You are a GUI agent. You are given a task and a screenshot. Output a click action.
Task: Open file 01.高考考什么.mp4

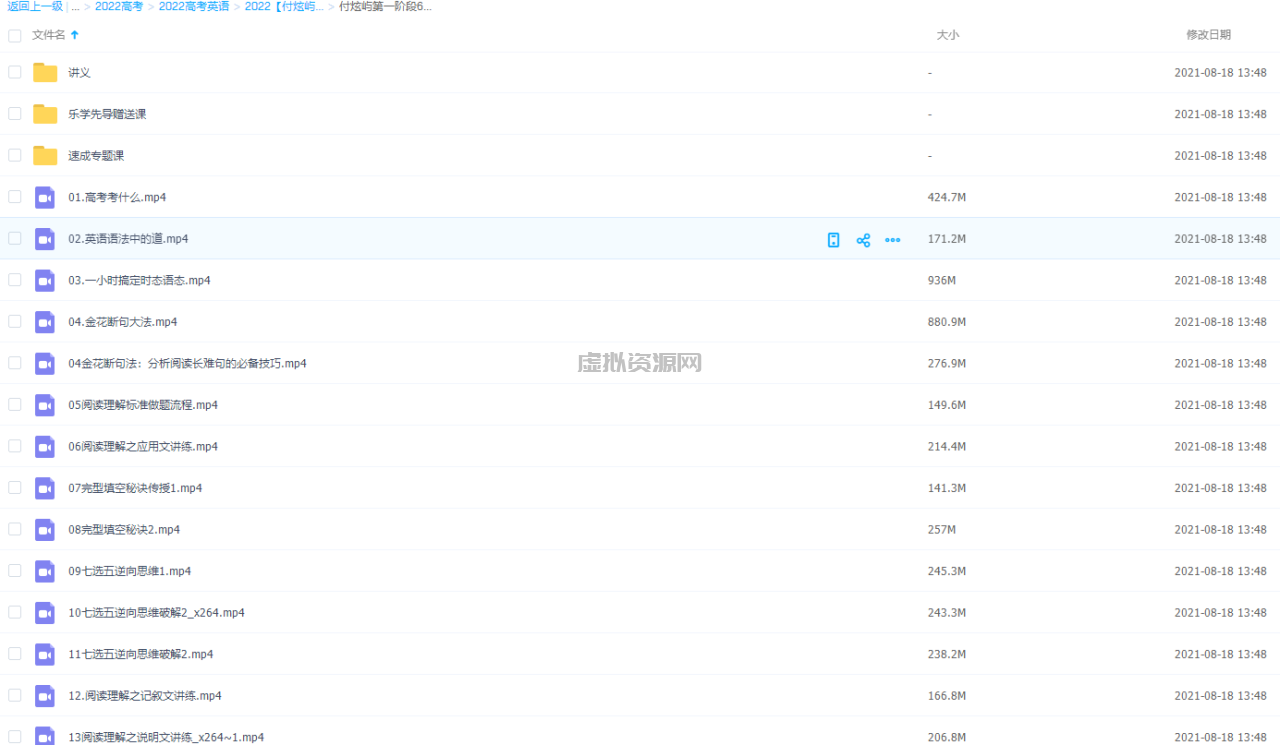coord(117,197)
